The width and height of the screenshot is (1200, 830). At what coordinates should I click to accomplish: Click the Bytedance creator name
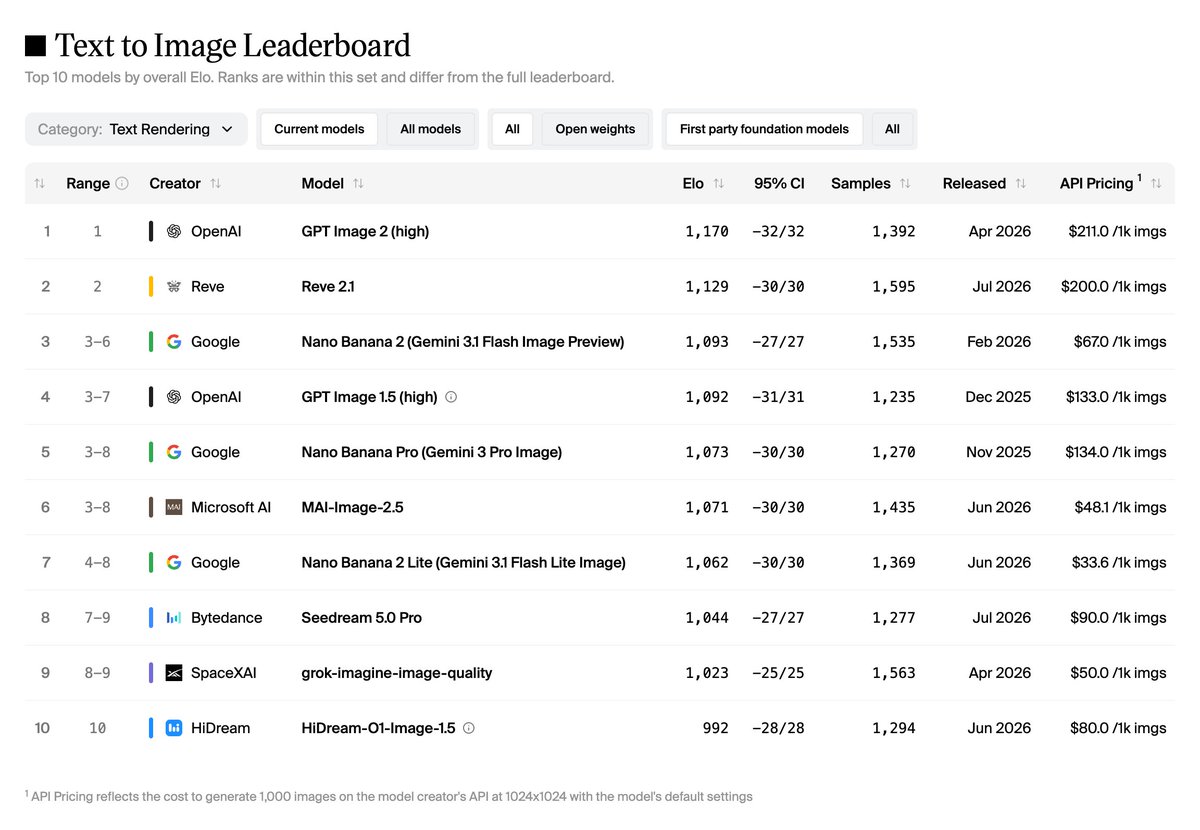(x=227, y=618)
